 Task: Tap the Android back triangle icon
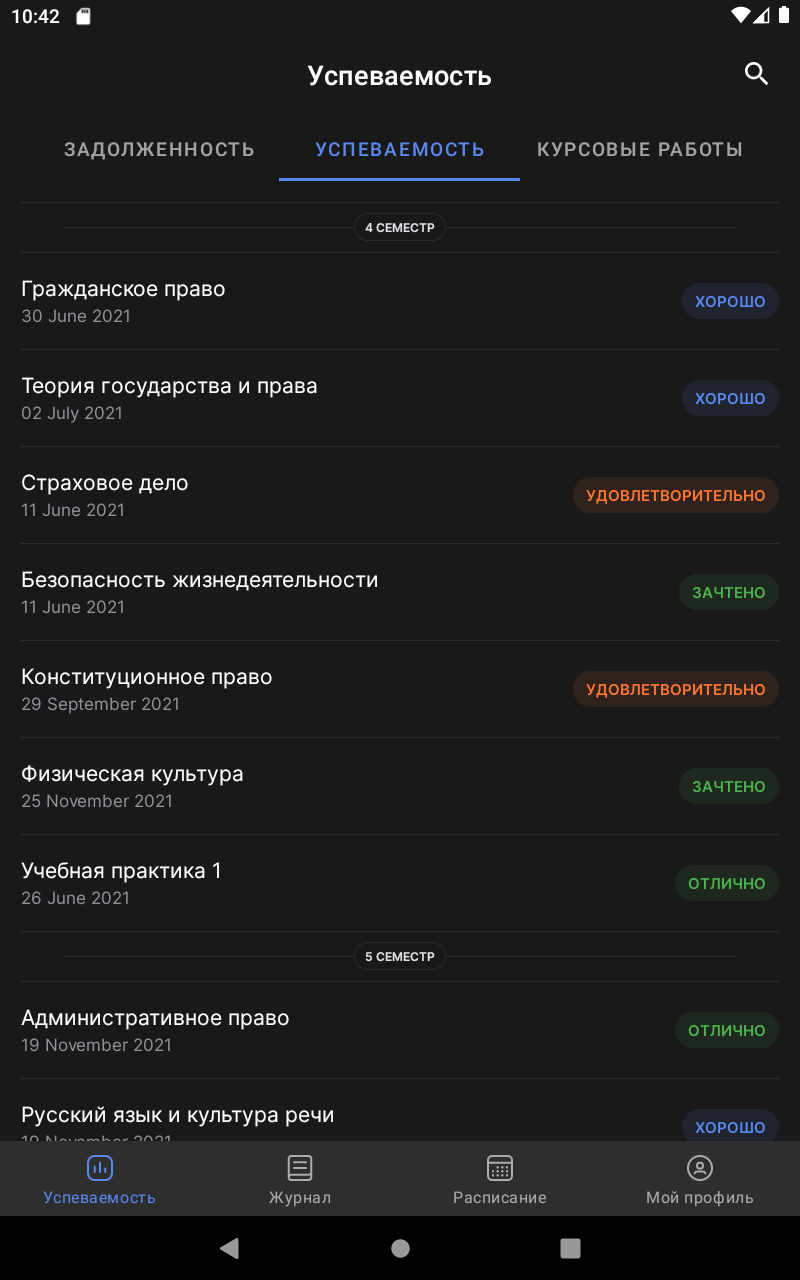click(x=229, y=1247)
